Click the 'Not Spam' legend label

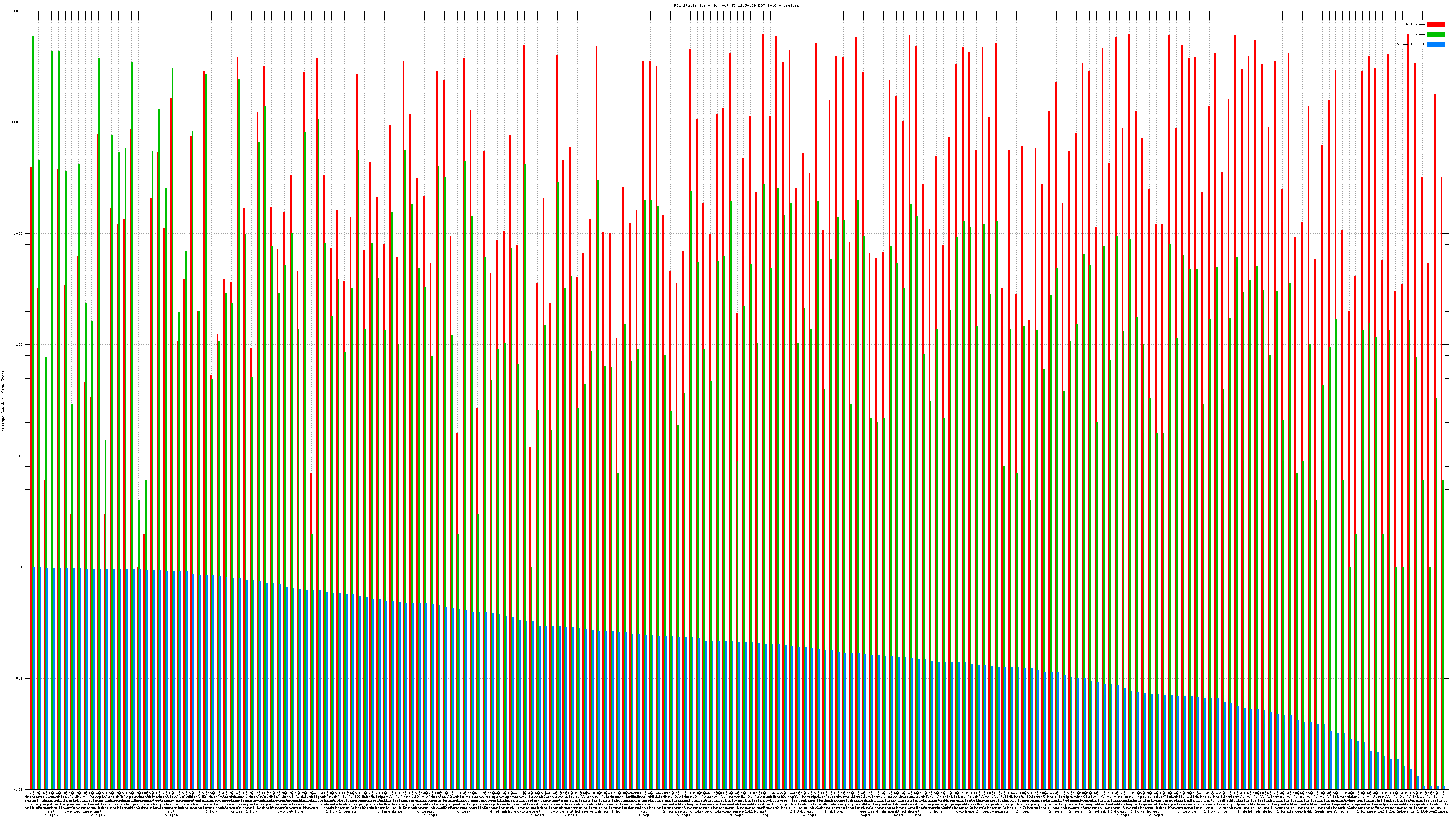point(1416,24)
